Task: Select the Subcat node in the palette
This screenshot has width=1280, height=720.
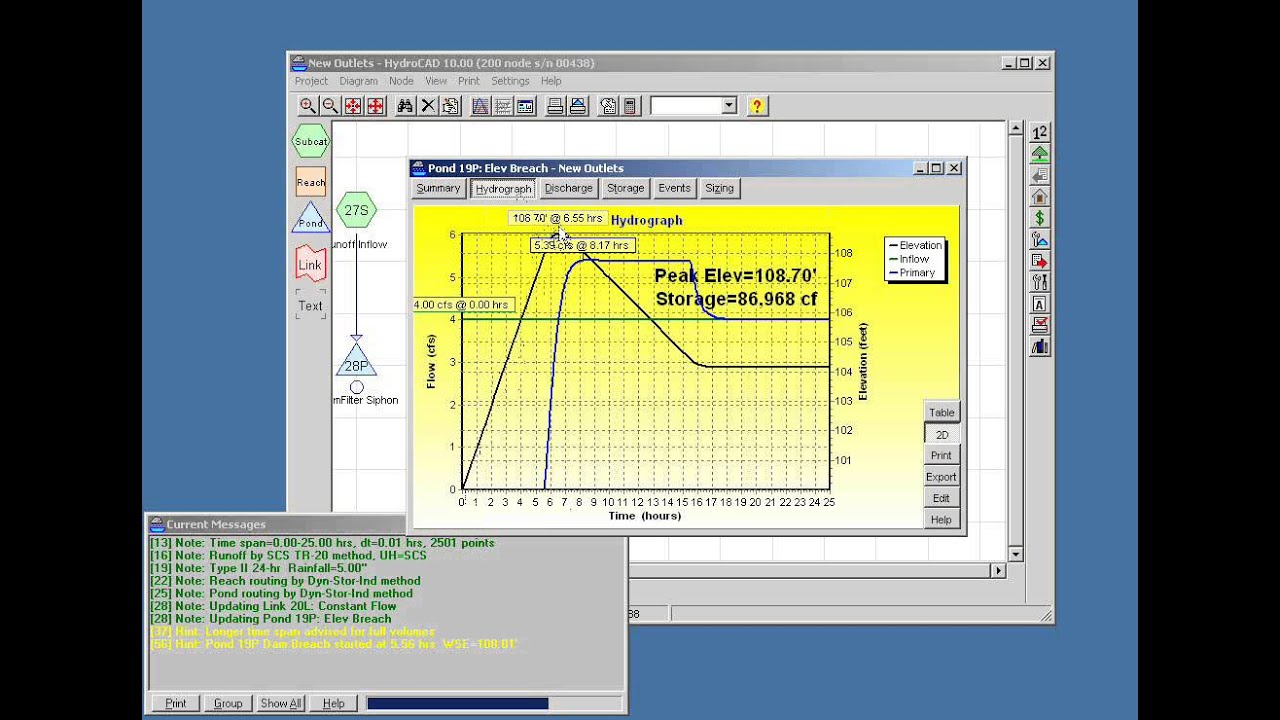Action: coord(310,141)
